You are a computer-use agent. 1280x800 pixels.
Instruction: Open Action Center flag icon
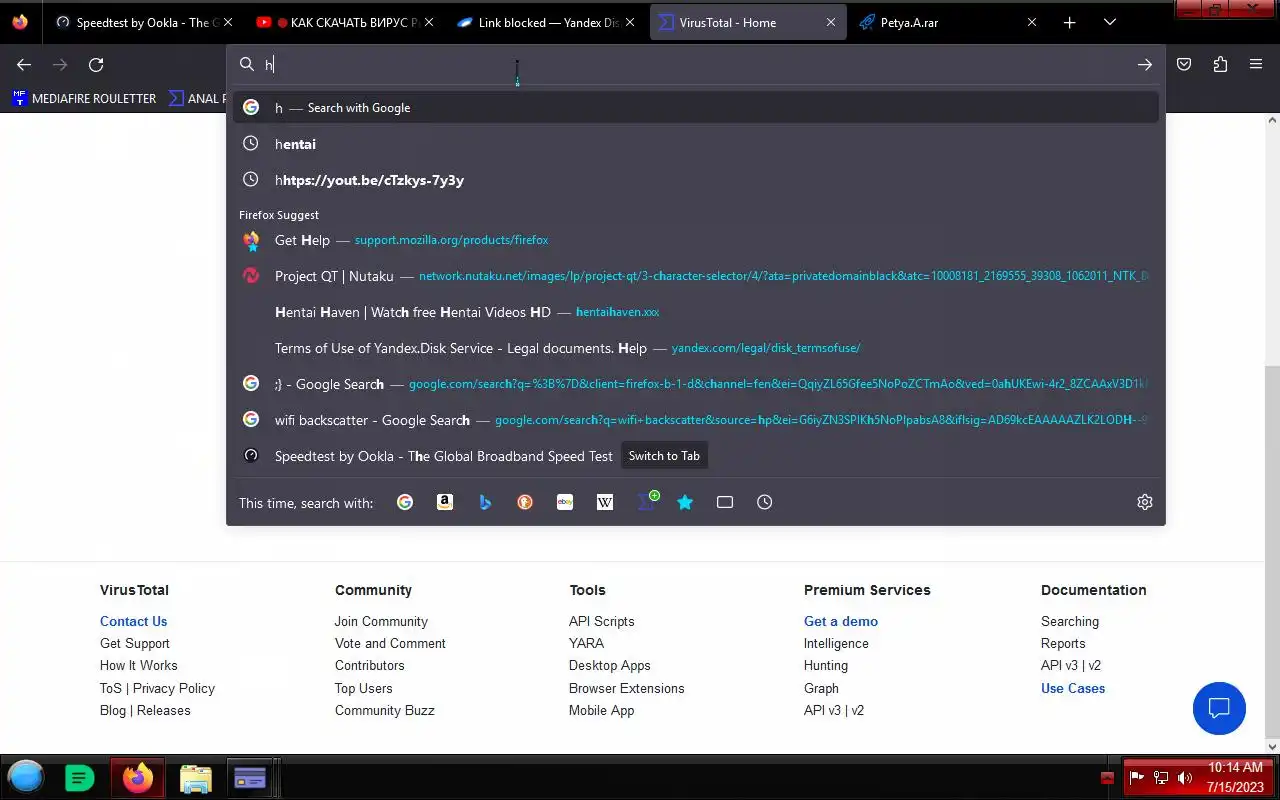(x=1137, y=777)
